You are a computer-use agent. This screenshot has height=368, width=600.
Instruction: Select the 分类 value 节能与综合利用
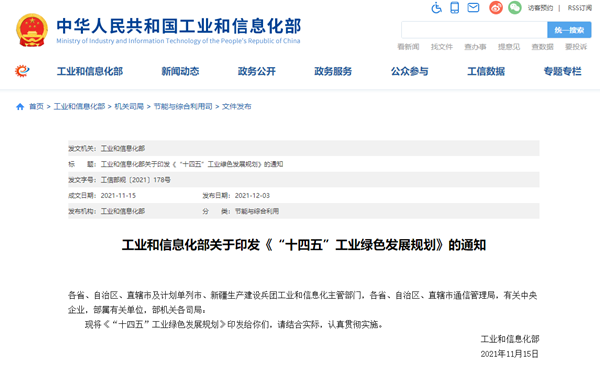click(257, 211)
